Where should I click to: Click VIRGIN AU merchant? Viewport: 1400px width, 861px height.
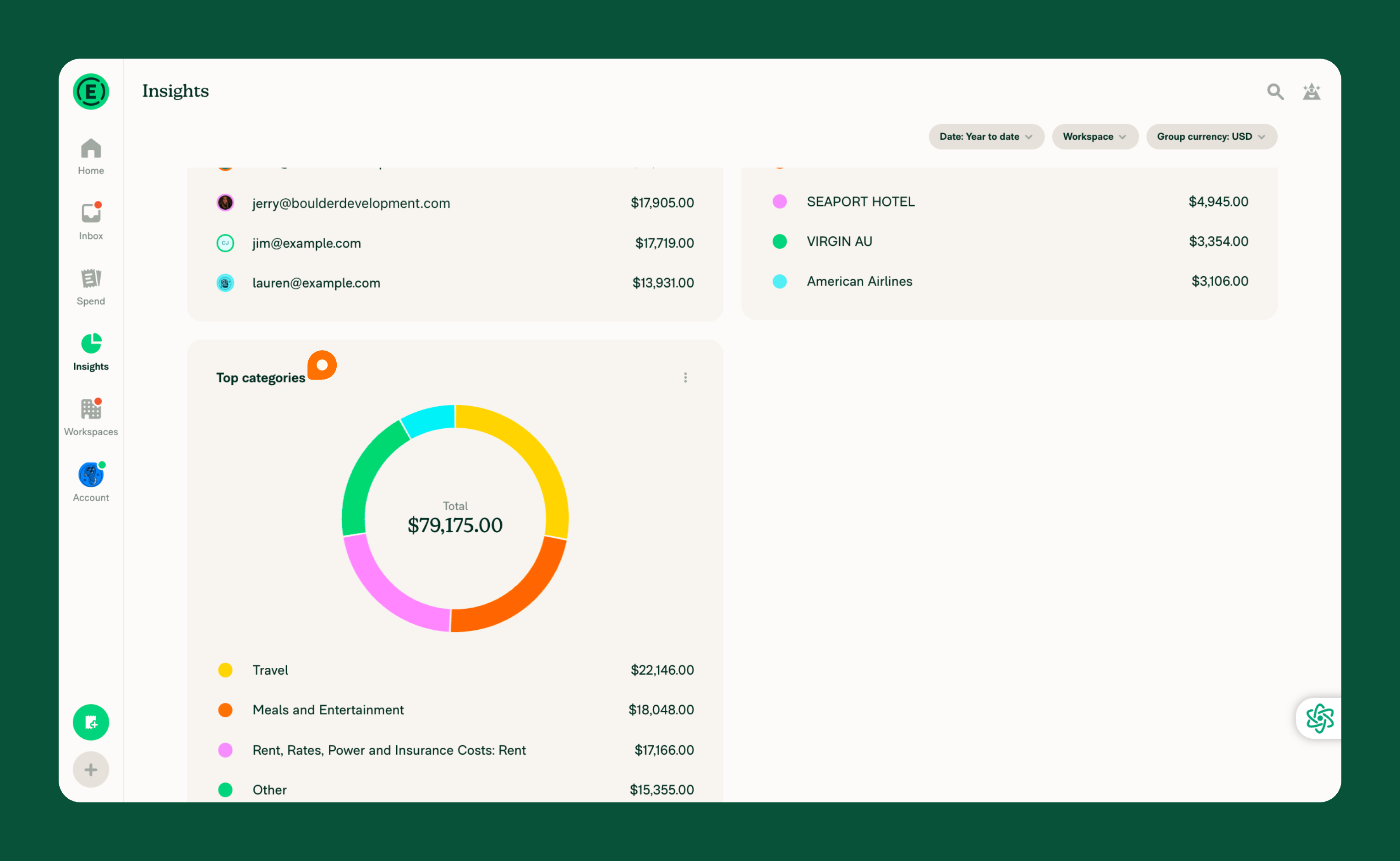pyautogui.click(x=839, y=241)
